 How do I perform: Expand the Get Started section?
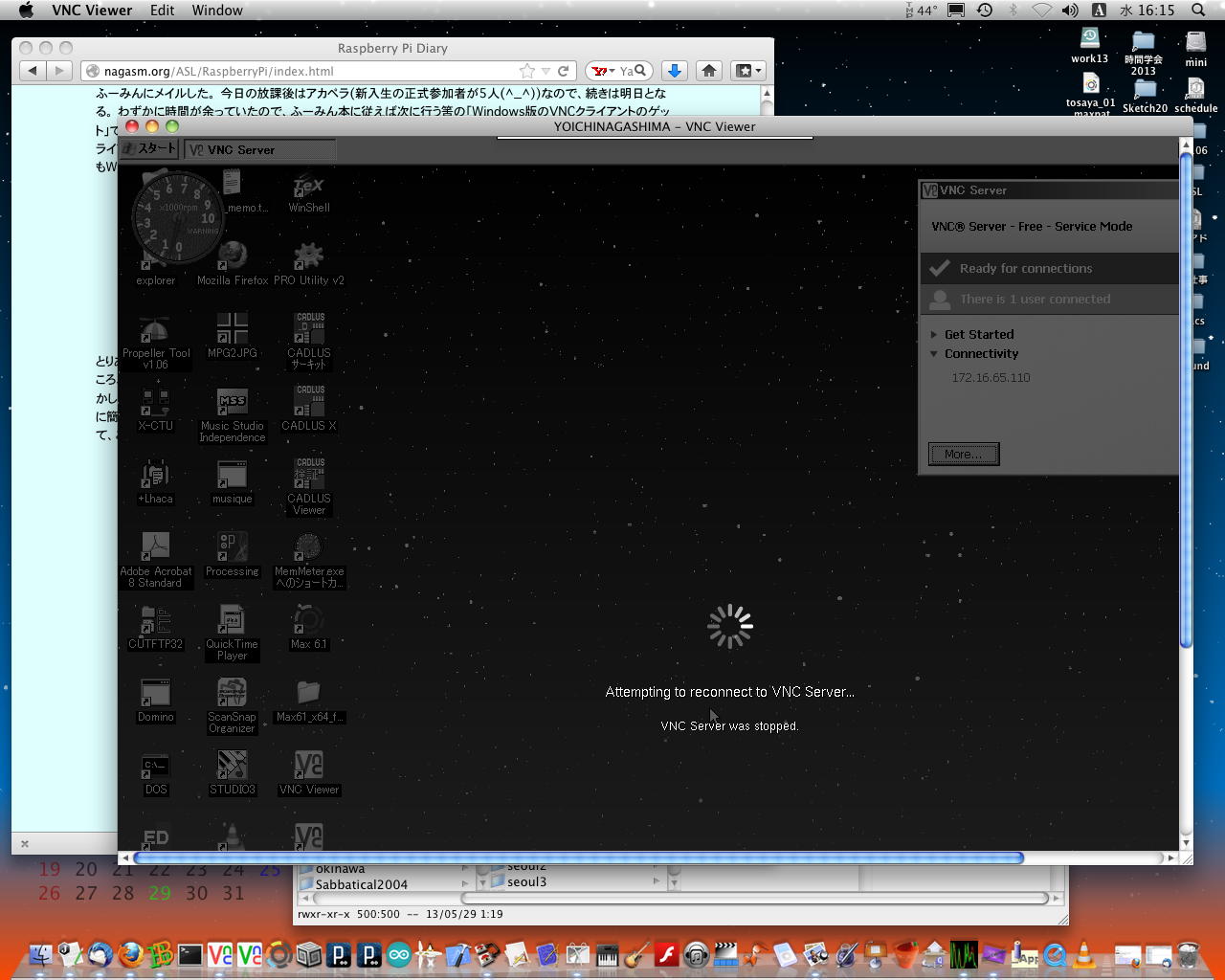[x=978, y=334]
